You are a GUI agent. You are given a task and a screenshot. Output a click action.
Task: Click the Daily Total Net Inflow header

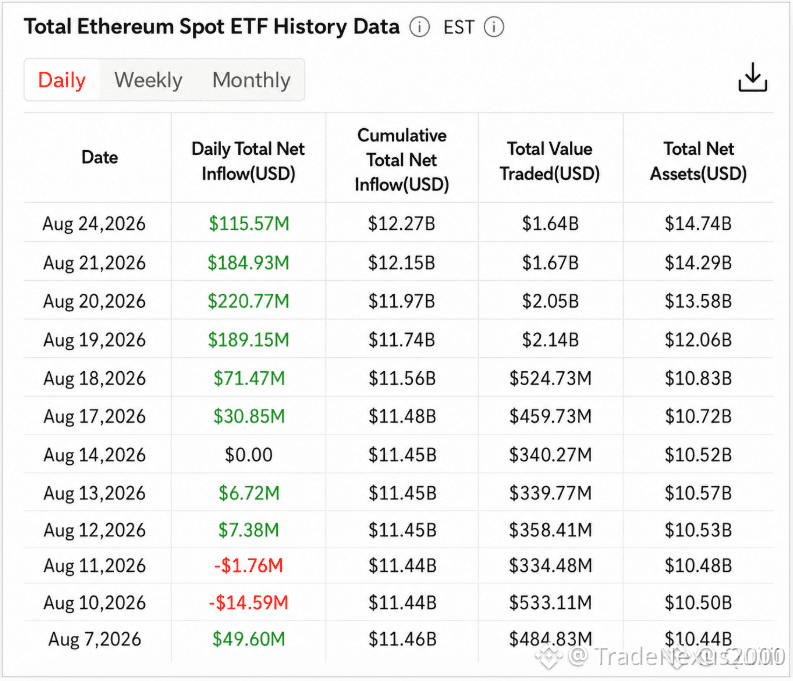(248, 161)
